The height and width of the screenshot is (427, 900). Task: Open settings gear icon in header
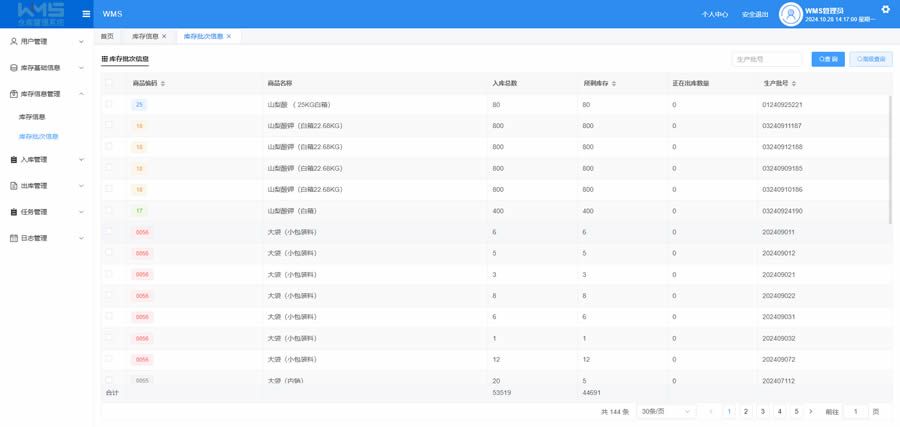[x=885, y=9]
